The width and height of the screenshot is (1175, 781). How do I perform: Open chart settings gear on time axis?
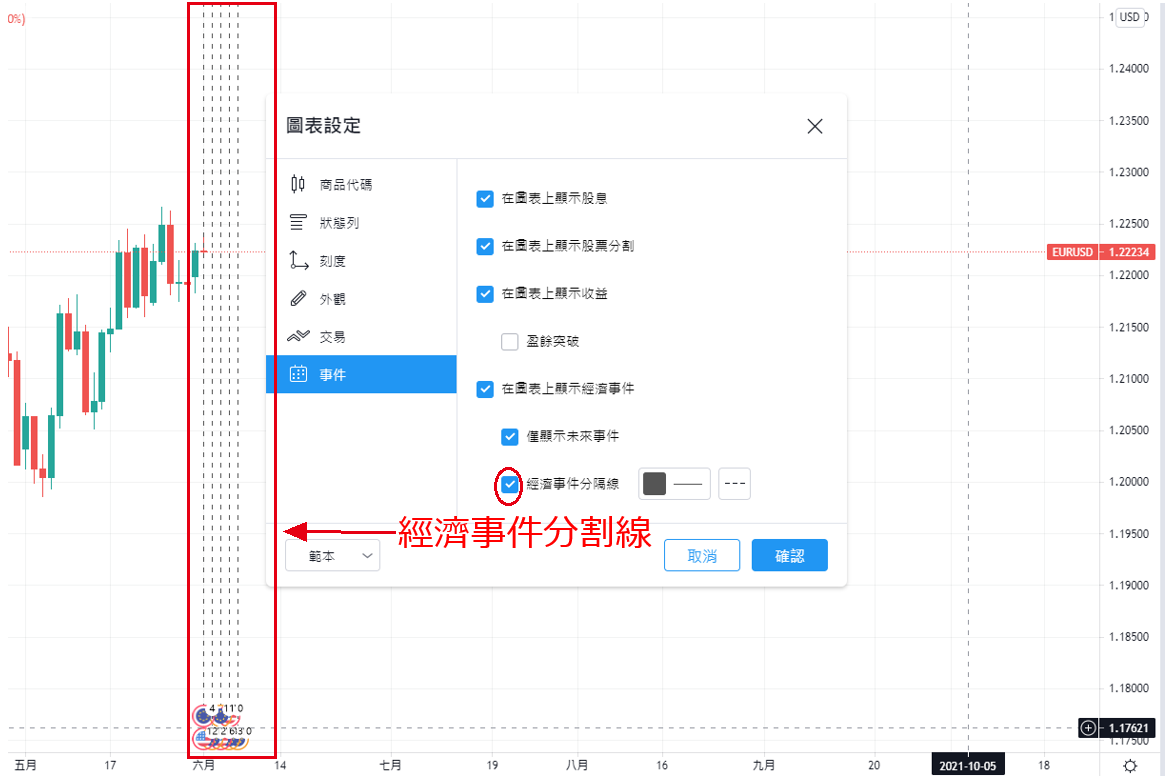1130,766
